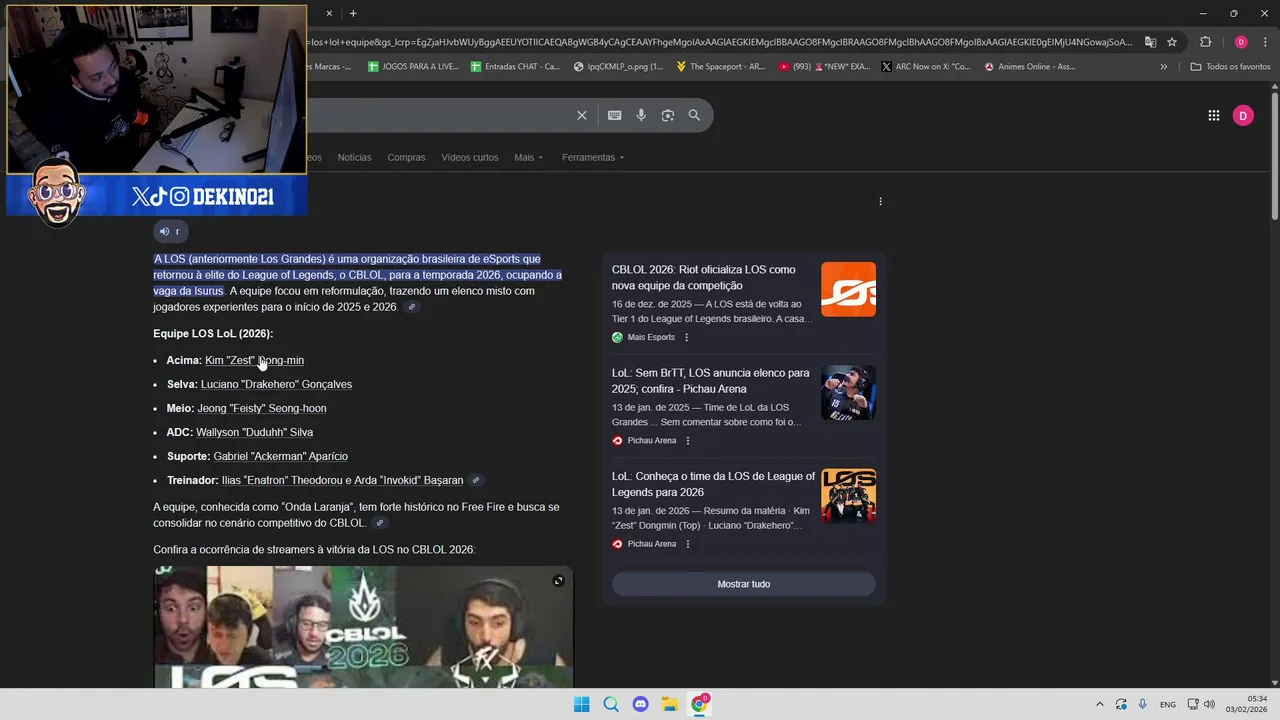Expand the 'Ferramentas' tools dropdown
The width and height of the screenshot is (1280, 720).
(x=593, y=157)
